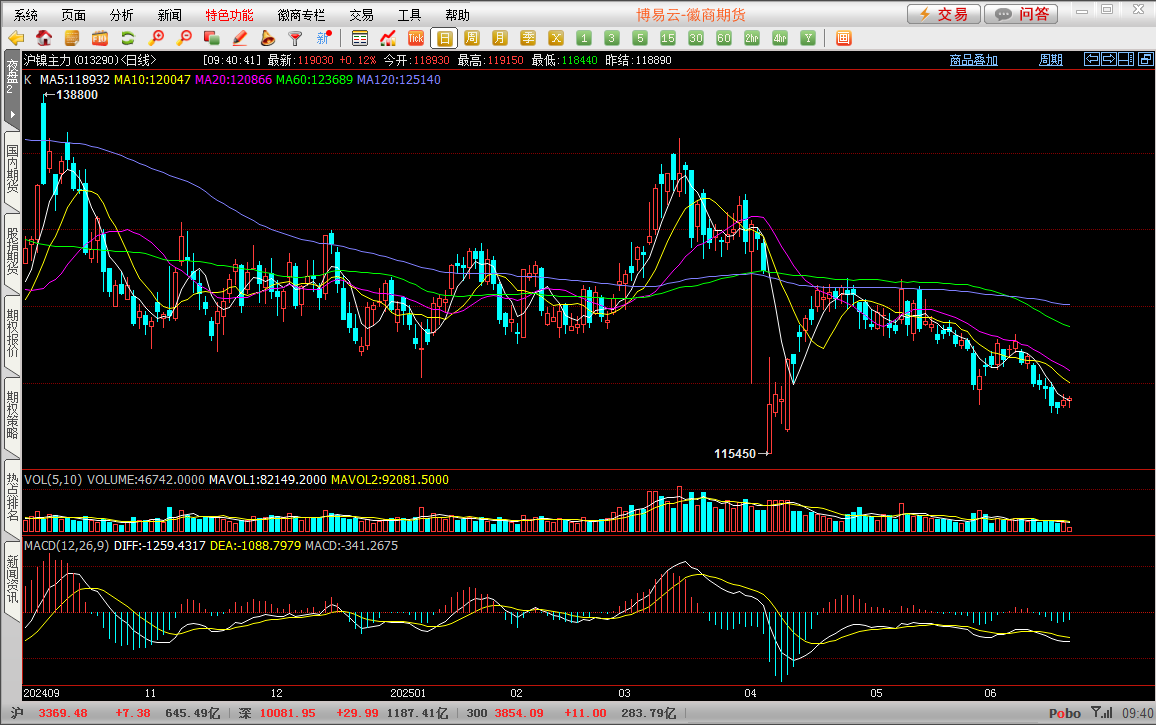The image size is (1156, 725).
Task: Click the 交易 trade button
Action: click(943, 14)
